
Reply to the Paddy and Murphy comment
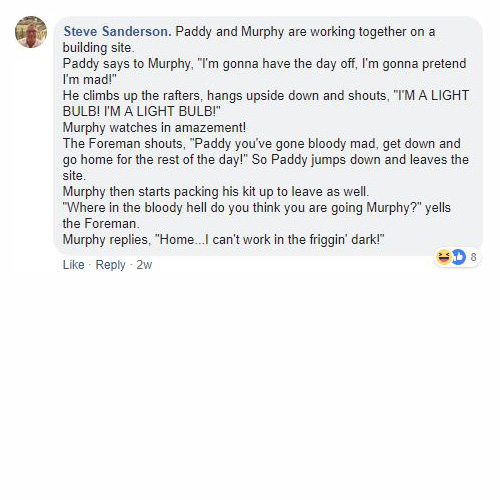(x=110, y=265)
